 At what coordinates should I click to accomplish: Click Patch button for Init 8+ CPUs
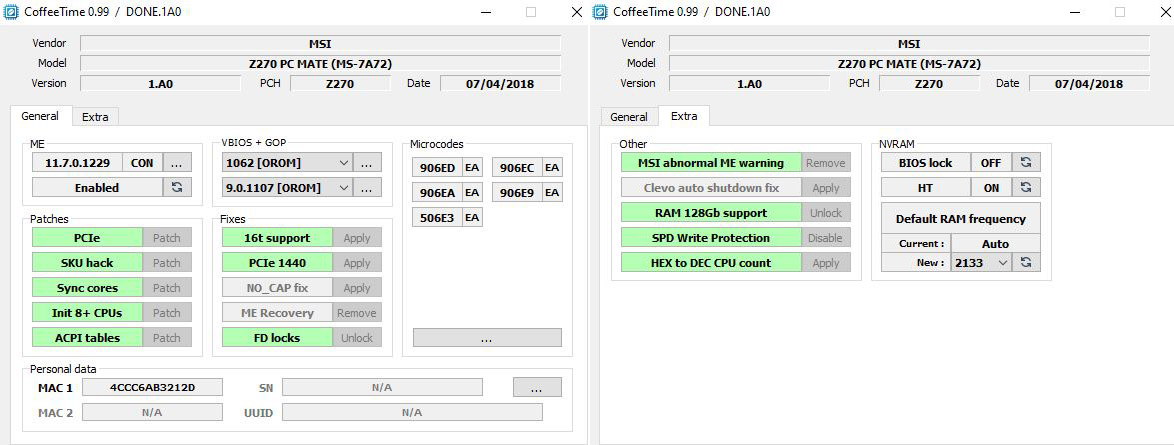click(167, 312)
